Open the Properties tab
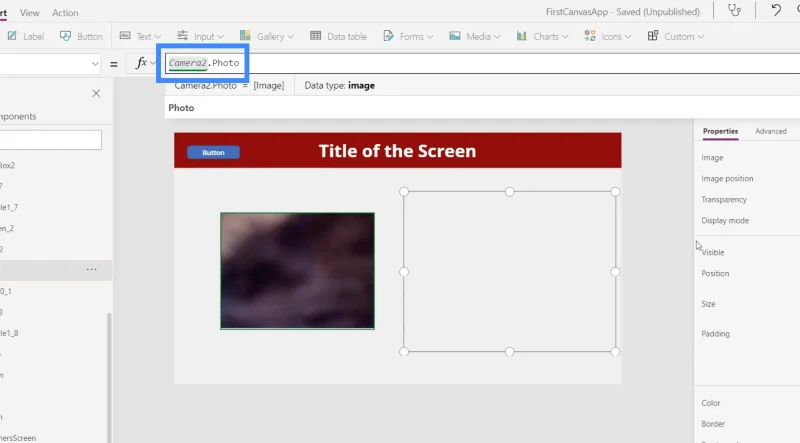The image size is (800, 443). (x=720, y=131)
